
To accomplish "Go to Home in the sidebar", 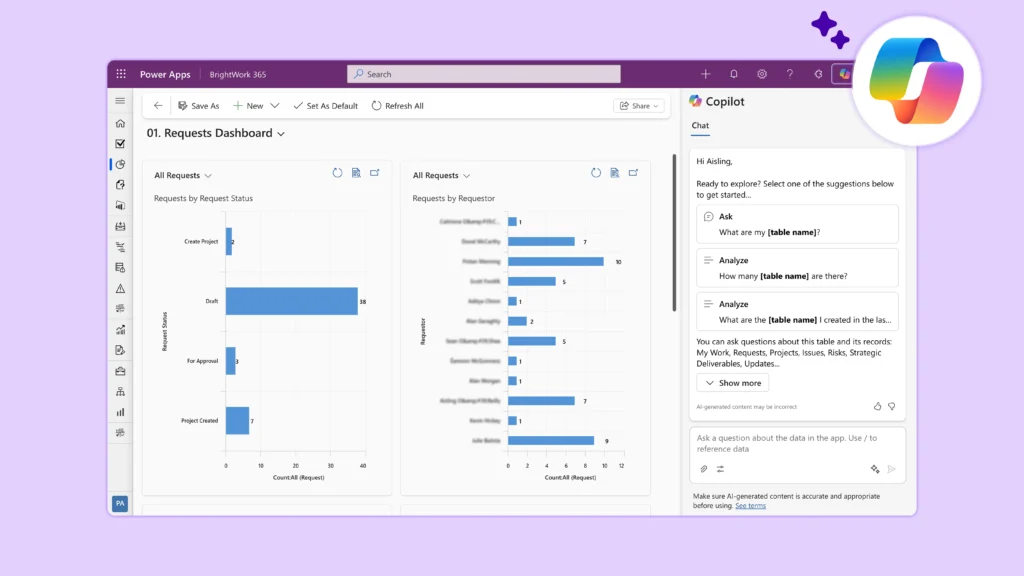I will pyautogui.click(x=120, y=123).
